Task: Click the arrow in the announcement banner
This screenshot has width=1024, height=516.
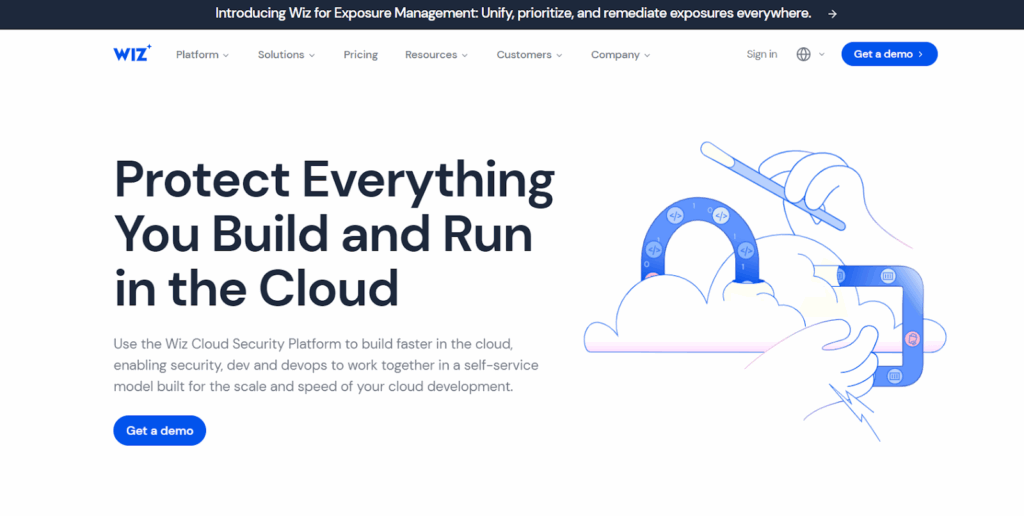Action: pyautogui.click(x=832, y=14)
